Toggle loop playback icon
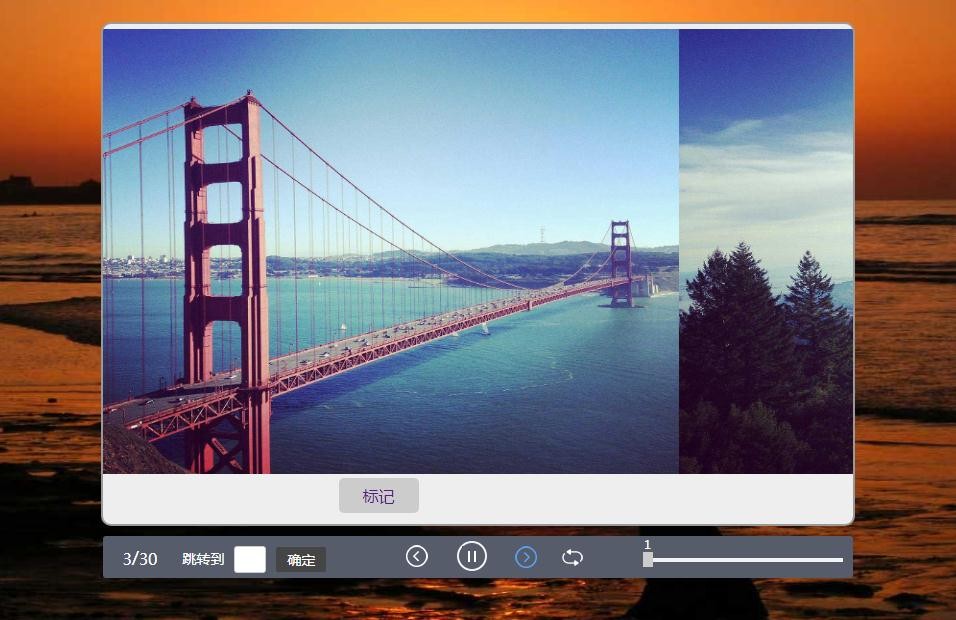956x620 pixels. pyautogui.click(x=572, y=557)
